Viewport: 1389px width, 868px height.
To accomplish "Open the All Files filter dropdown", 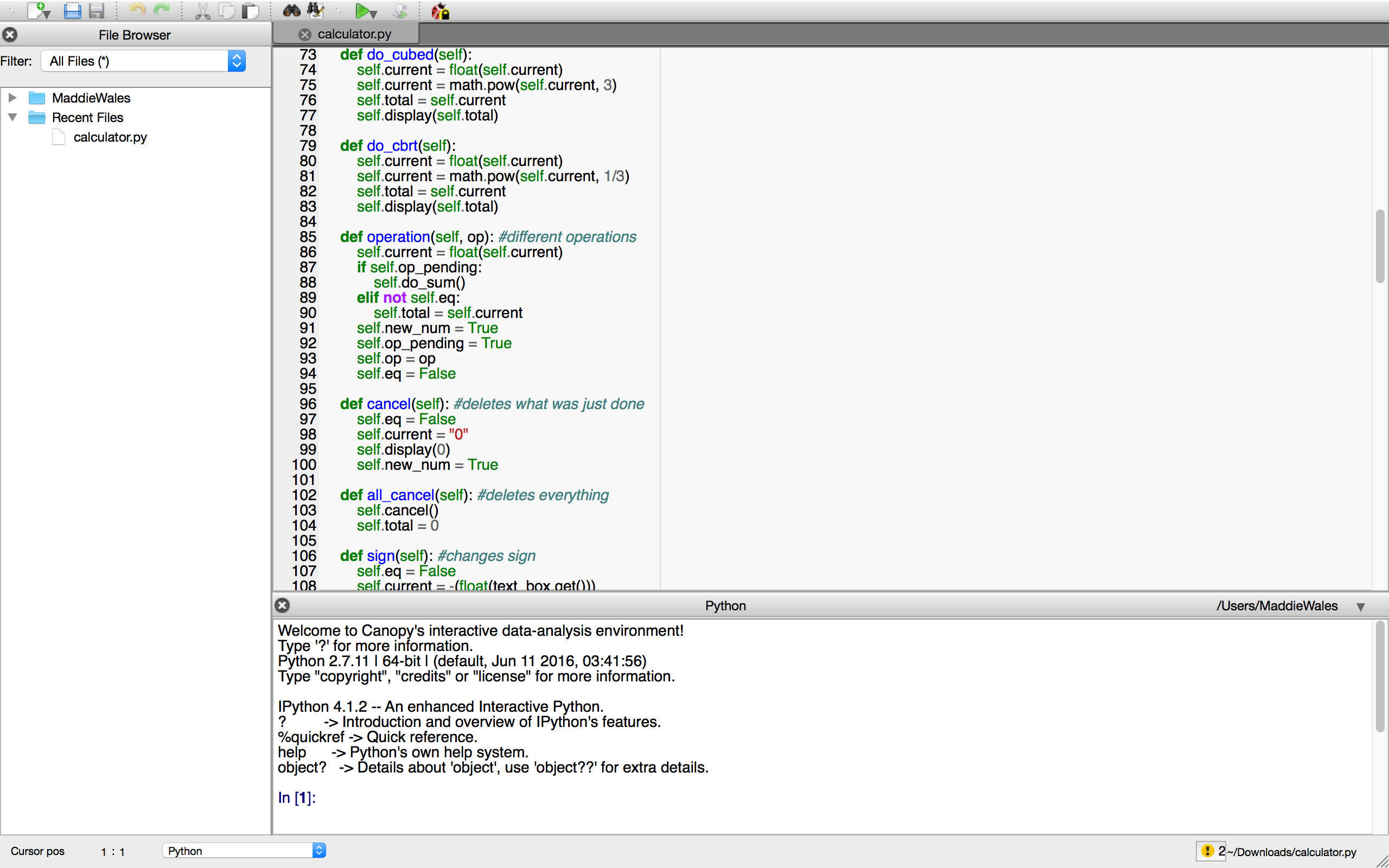I will pos(236,61).
